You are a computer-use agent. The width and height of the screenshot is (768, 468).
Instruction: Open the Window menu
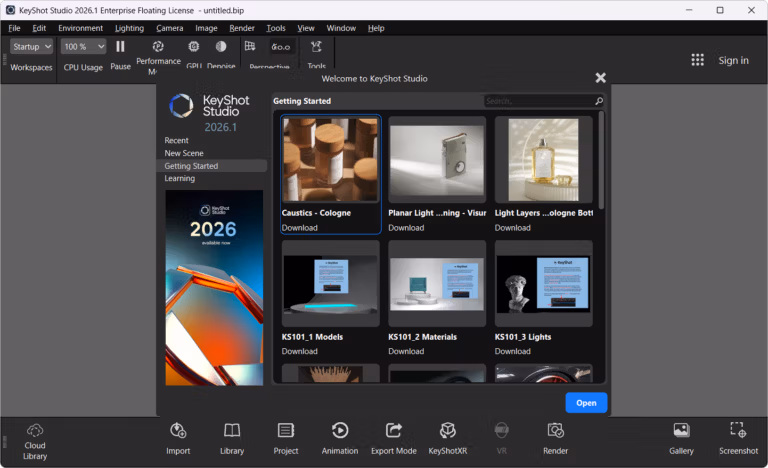[341, 28]
